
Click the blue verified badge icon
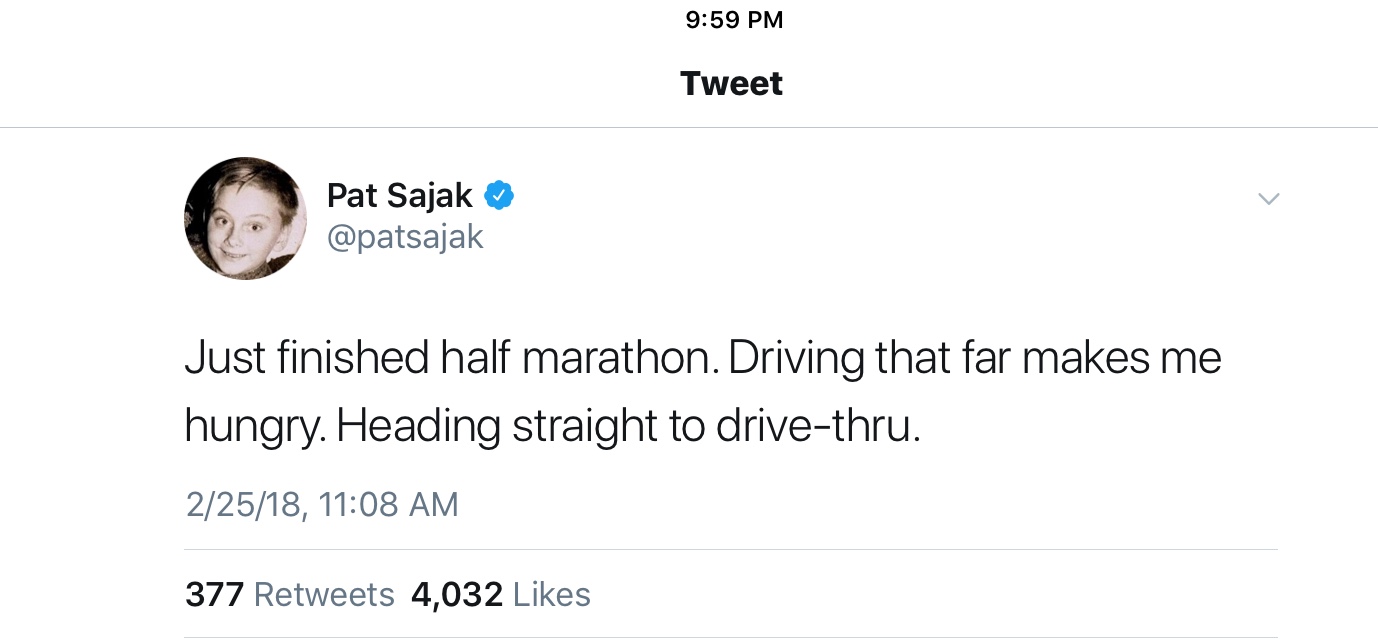[499, 195]
